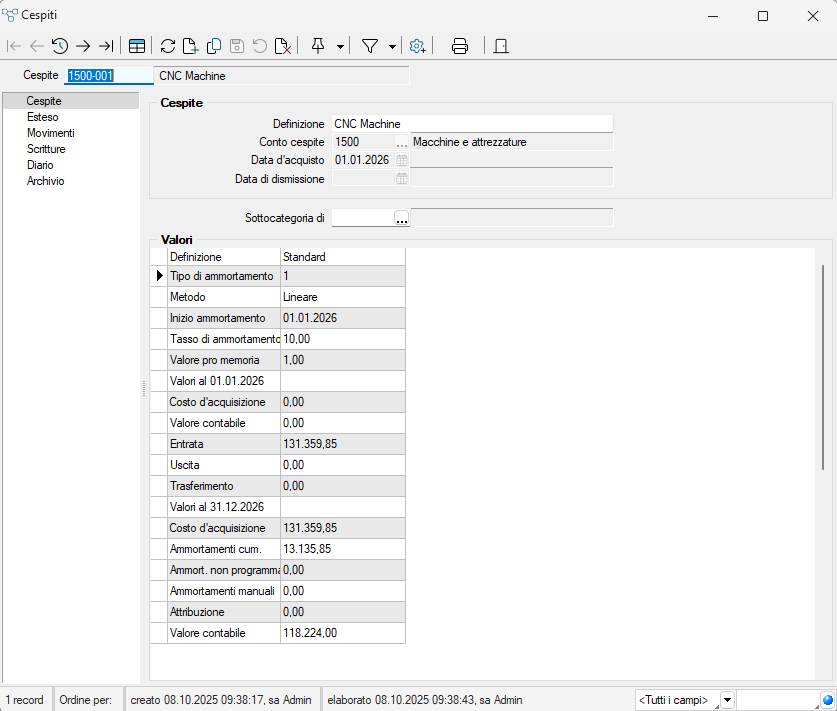Expand the filter dropdown arrow
837x711 pixels.
(392, 46)
